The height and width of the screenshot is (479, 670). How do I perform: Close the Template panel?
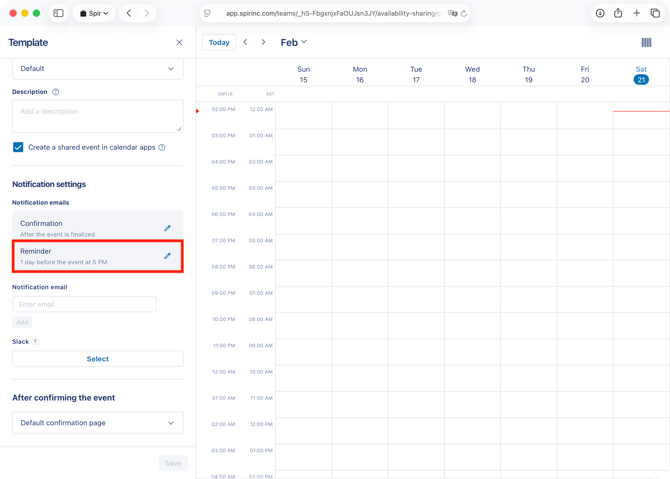tap(179, 43)
